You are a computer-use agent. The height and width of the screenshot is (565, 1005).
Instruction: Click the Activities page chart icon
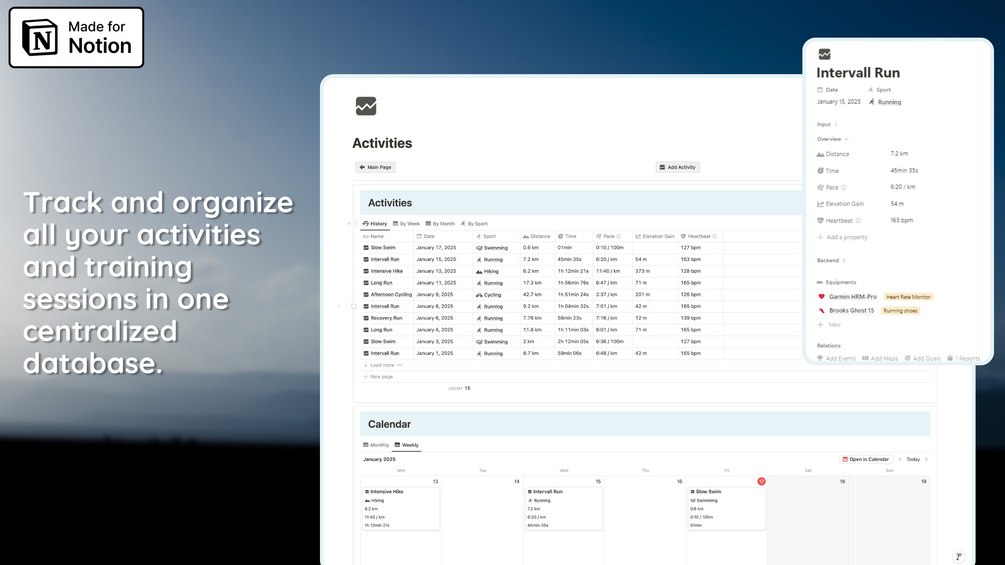tap(366, 106)
